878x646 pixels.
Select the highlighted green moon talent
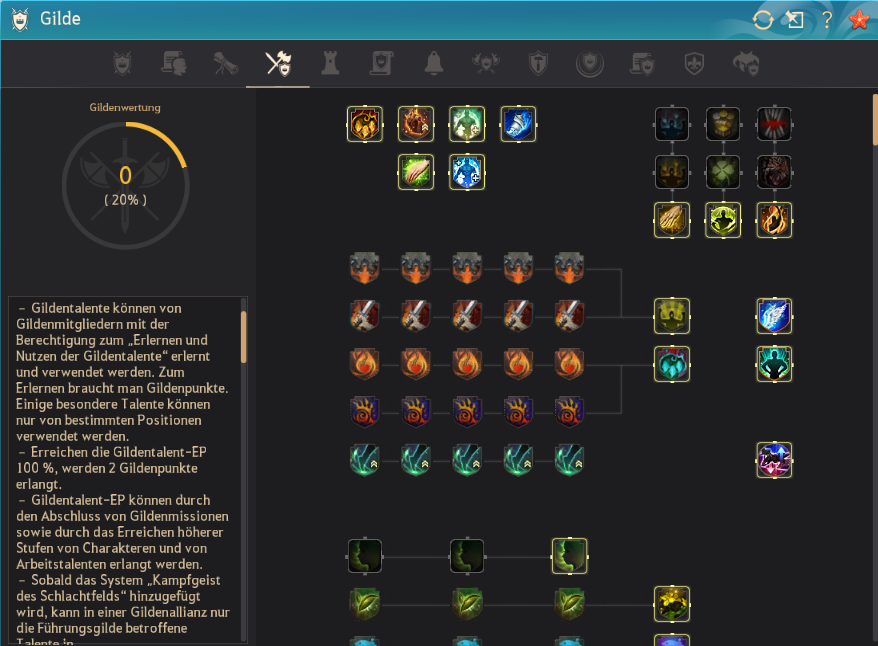(569, 556)
